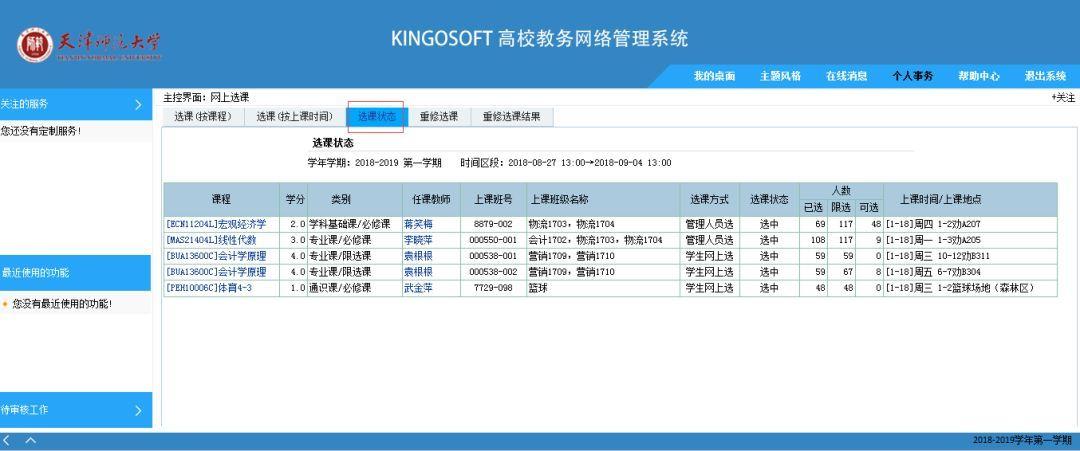1080x451 pixels.
Task: Click the left arrow in bottom bar
Action: coord(7,441)
